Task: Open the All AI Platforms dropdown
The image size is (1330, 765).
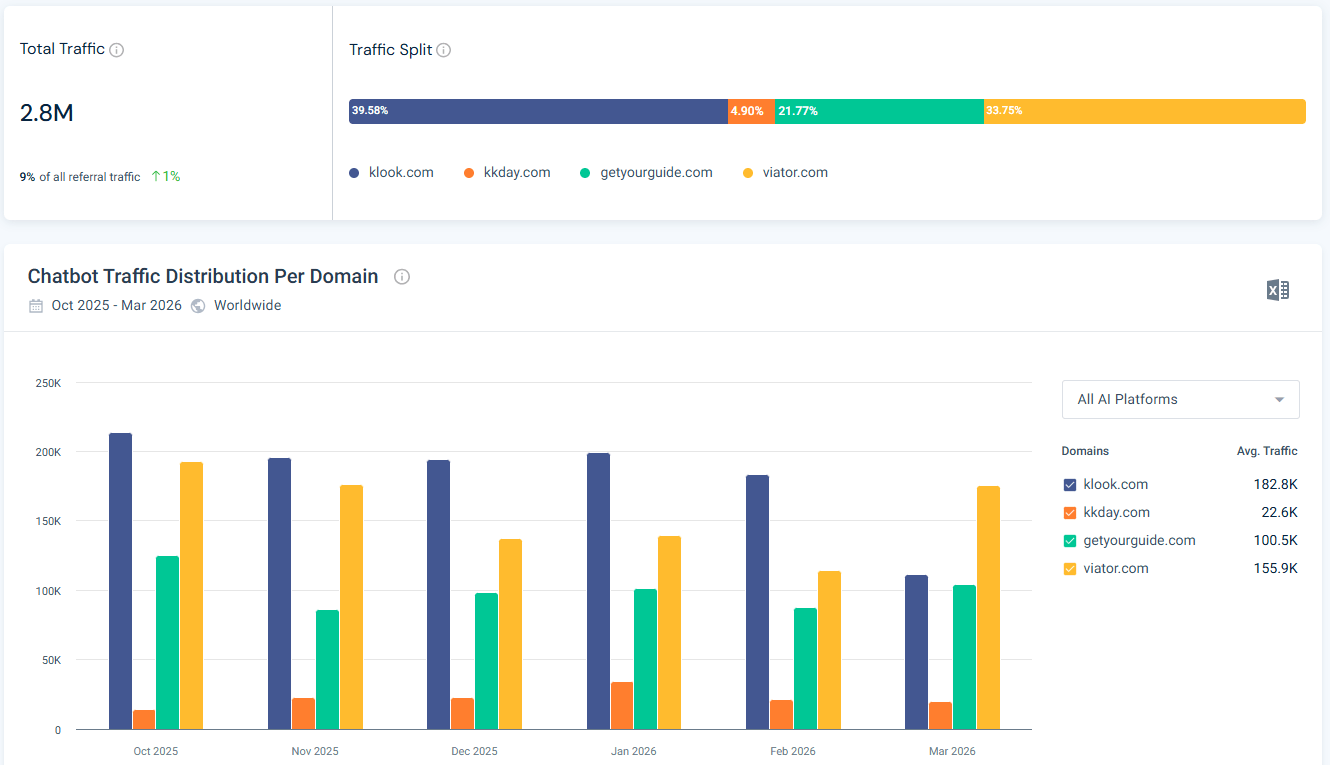Action: point(1181,399)
